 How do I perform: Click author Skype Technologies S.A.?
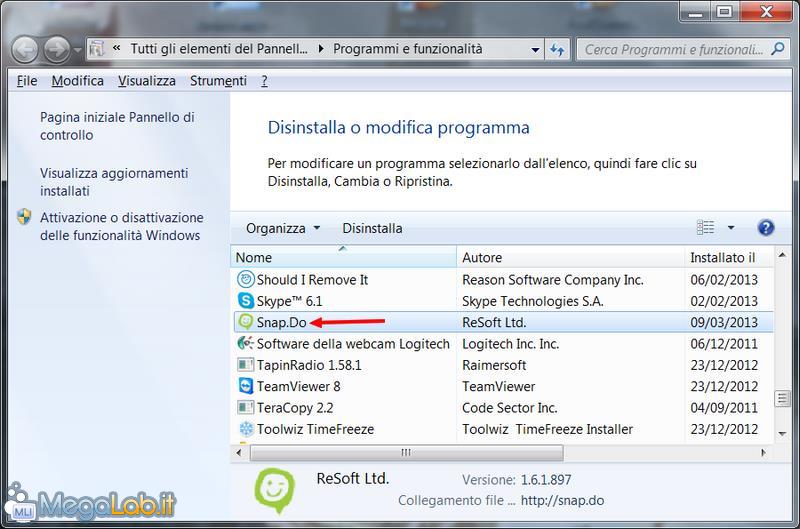533,301
